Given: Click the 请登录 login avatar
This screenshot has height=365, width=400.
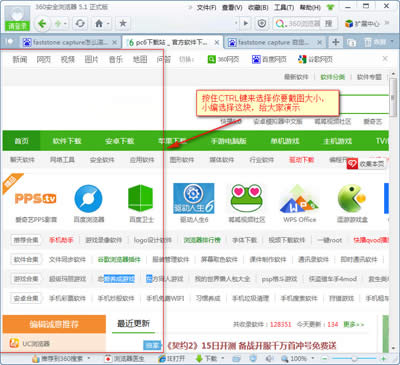Looking at the screenshot, I should pyautogui.click(x=17, y=18).
